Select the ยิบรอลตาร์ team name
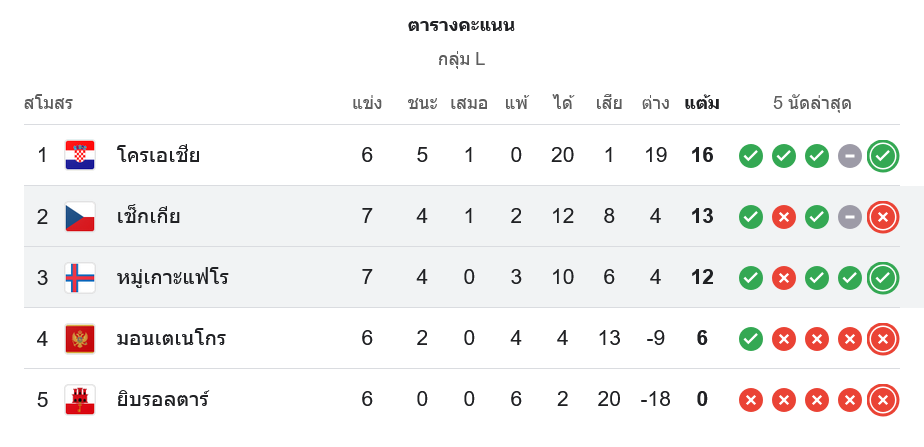Image resolution: width=924 pixels, height=447 pixels. click(162, 400)
